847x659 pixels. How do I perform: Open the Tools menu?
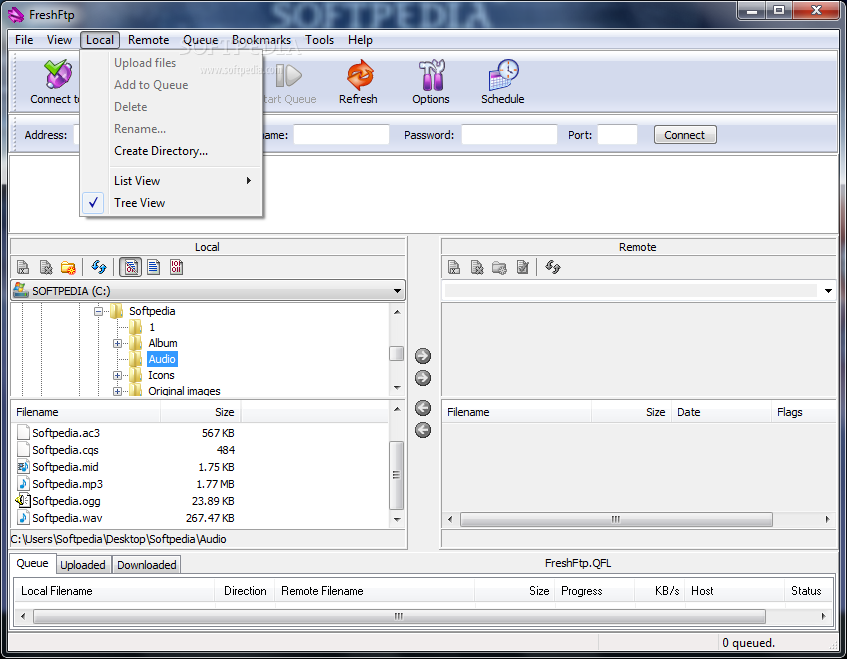[x=319, y=40]
